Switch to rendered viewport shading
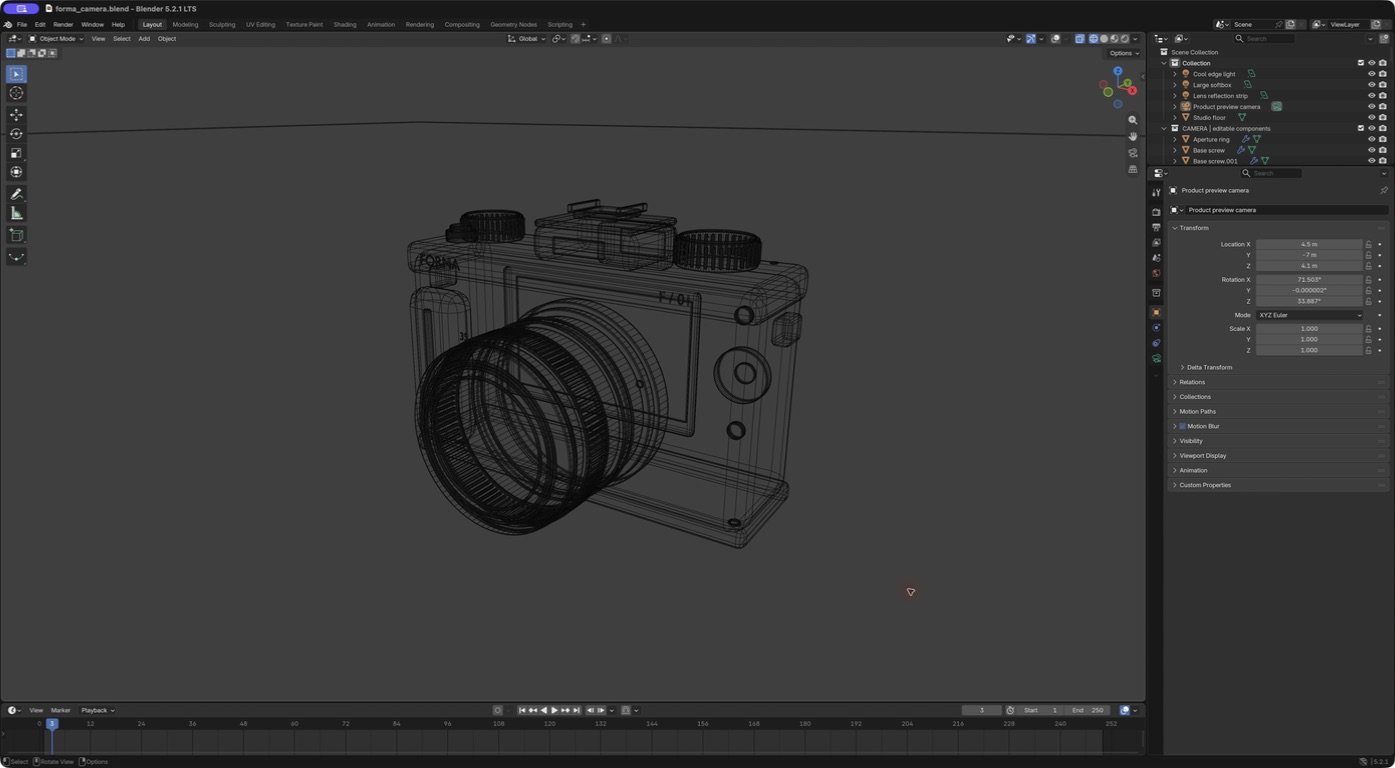This screenshot has width=1395, height=768. pos(1125,39)
